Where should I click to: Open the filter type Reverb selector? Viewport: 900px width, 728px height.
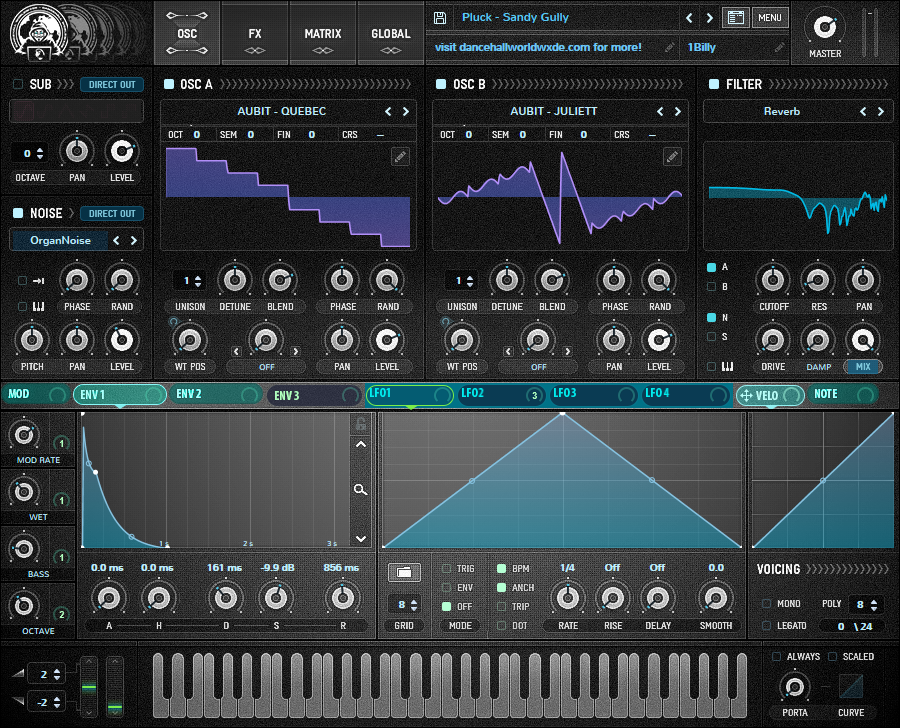pos(781,112)
